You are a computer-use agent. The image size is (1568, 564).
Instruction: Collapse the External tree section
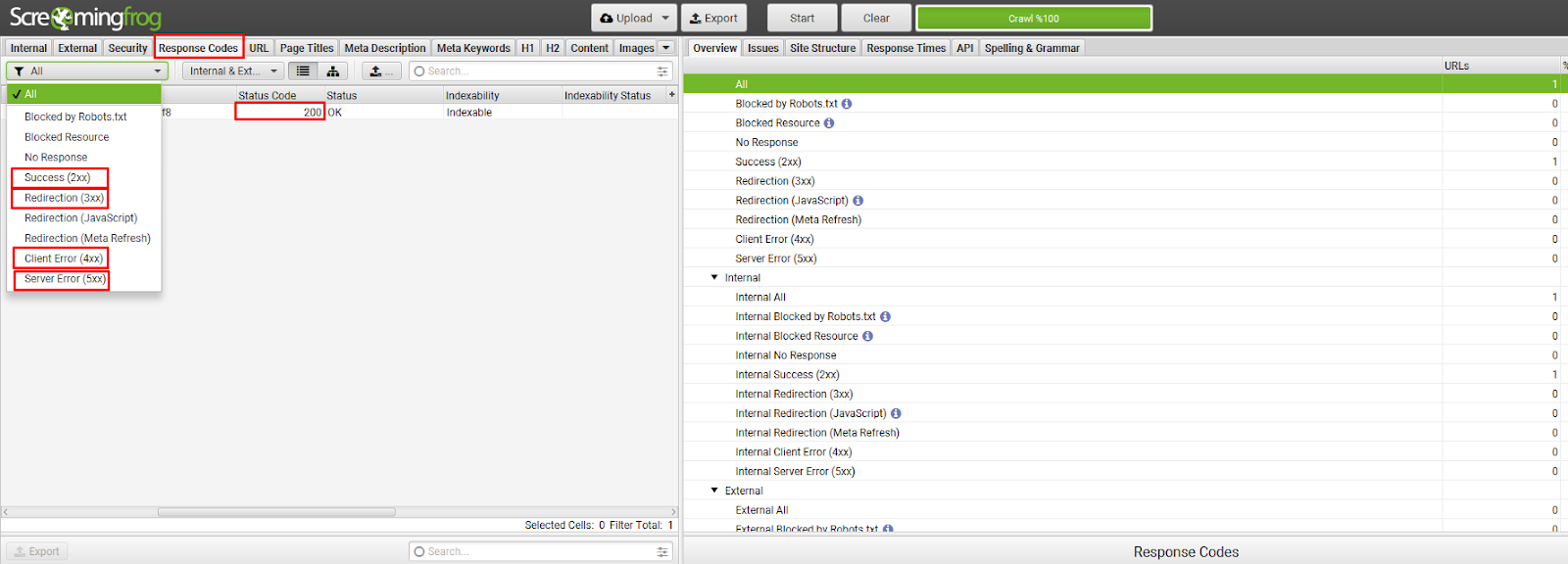coord(714,491)
